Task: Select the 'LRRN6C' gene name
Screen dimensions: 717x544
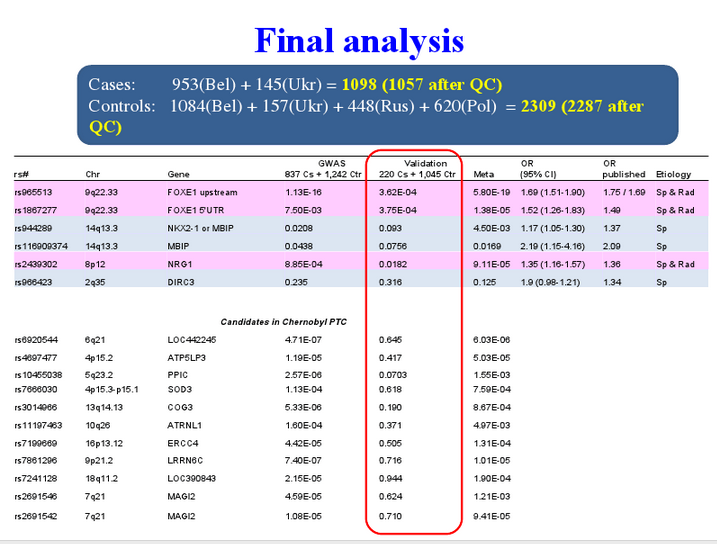Action: click(185, 461)
